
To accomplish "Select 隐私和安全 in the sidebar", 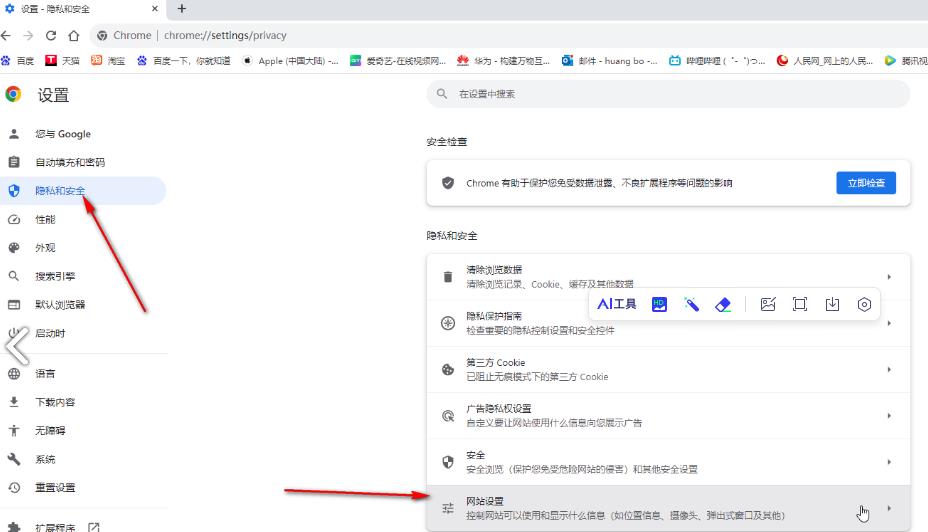I will coord(83,191).
